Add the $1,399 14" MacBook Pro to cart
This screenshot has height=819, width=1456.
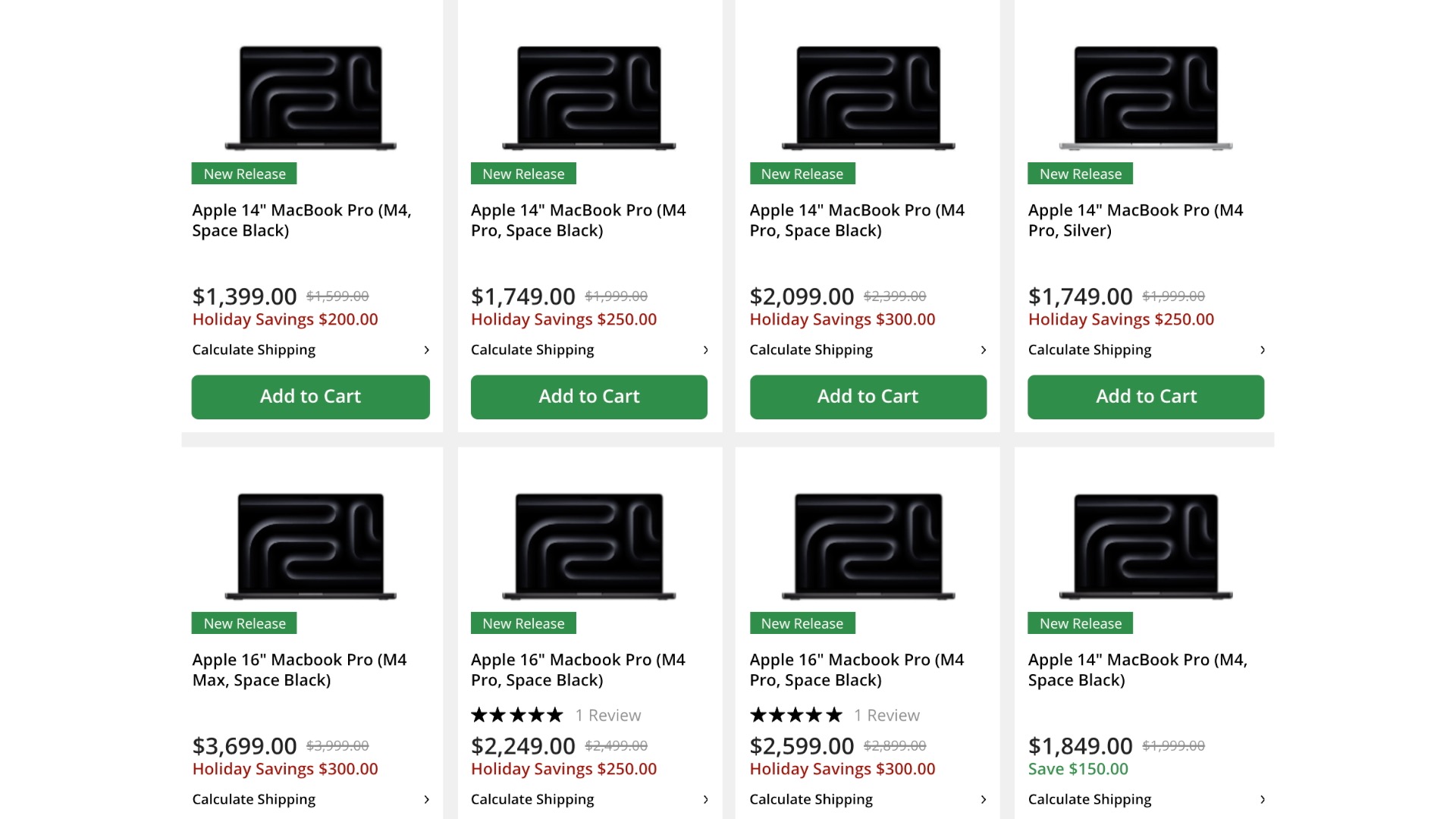point(310,397)
